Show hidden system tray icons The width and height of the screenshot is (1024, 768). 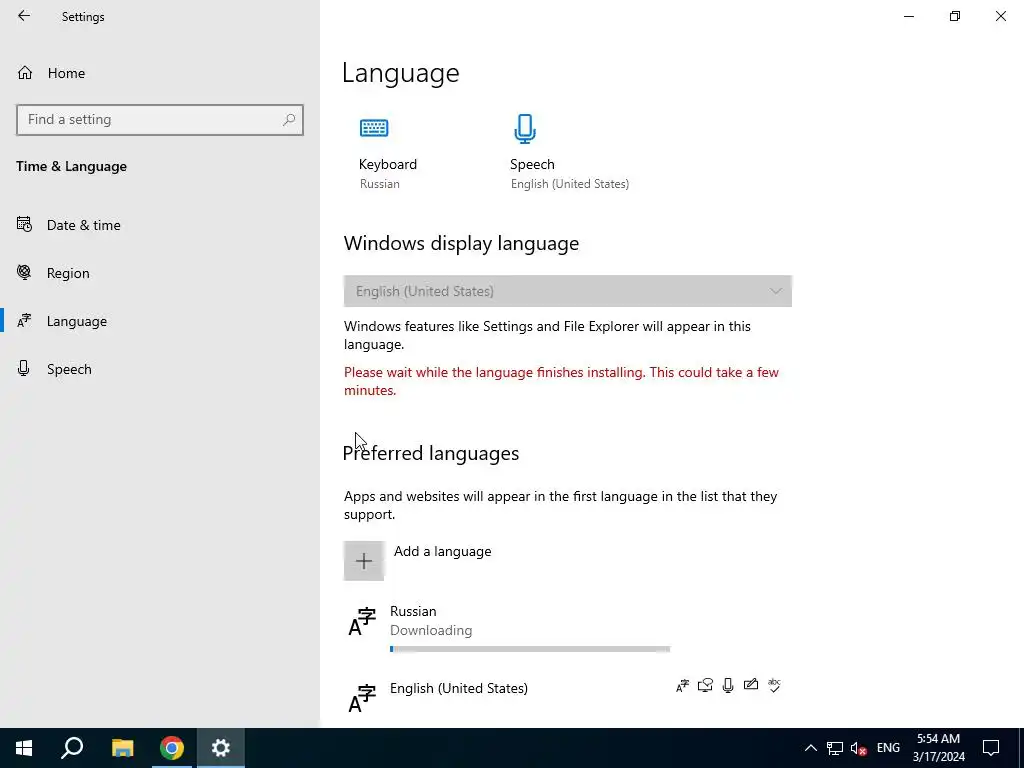coord(810,748)
